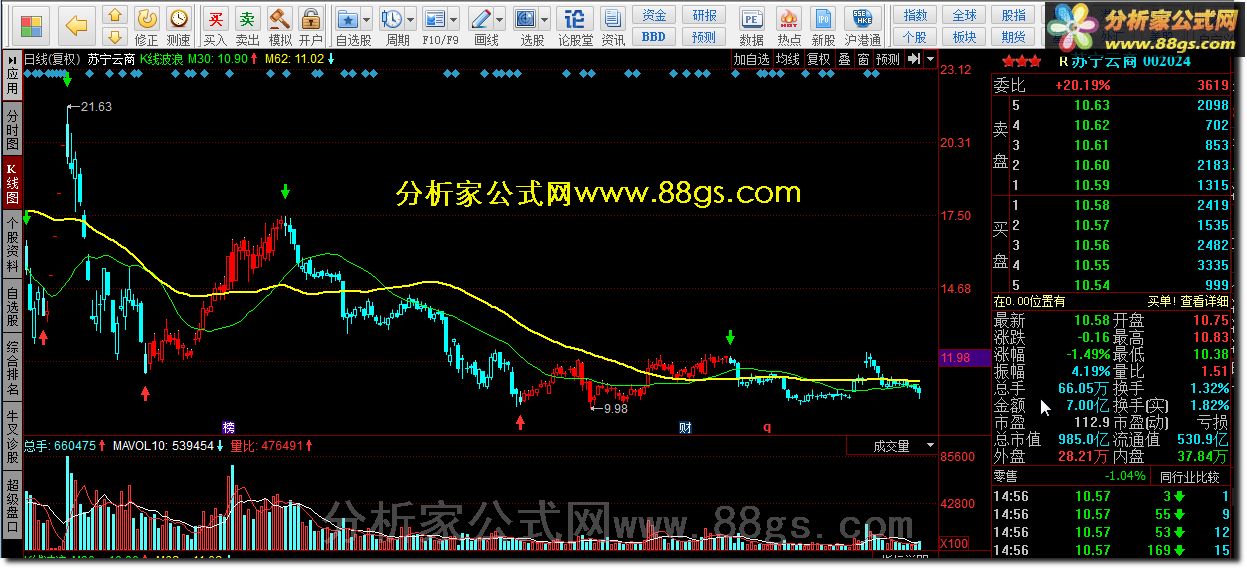Click the jump-to-end arrow in chart header

point(913,59)
